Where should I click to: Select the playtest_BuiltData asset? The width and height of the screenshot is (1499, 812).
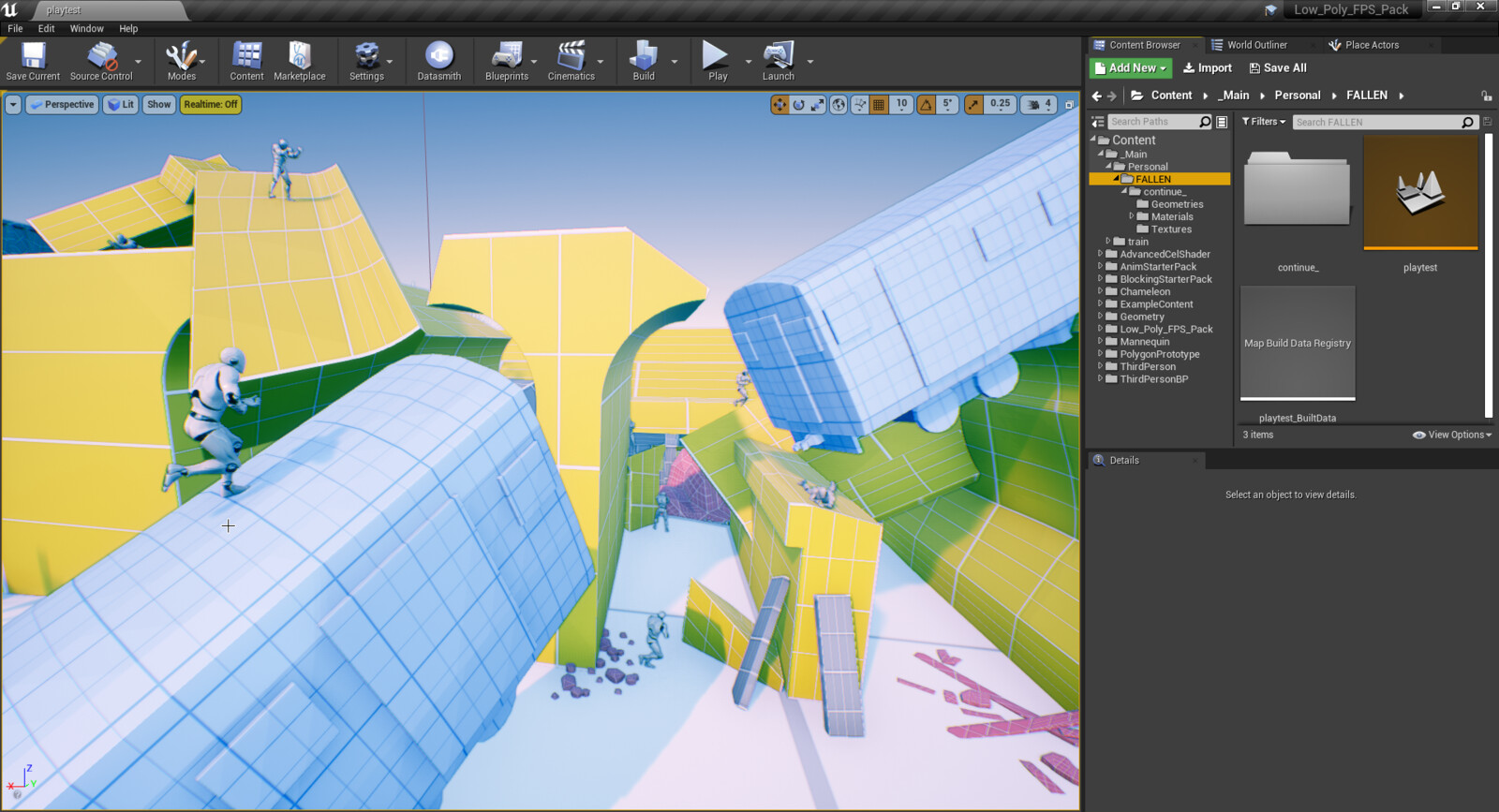tap(1298, 344)
